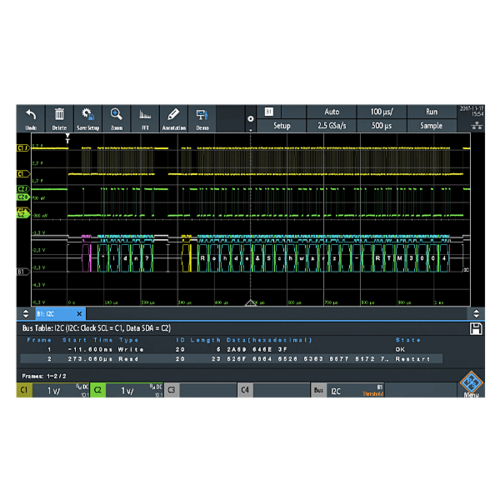
Task: Toggle the C2 channel button
Action: coord(98,390)
